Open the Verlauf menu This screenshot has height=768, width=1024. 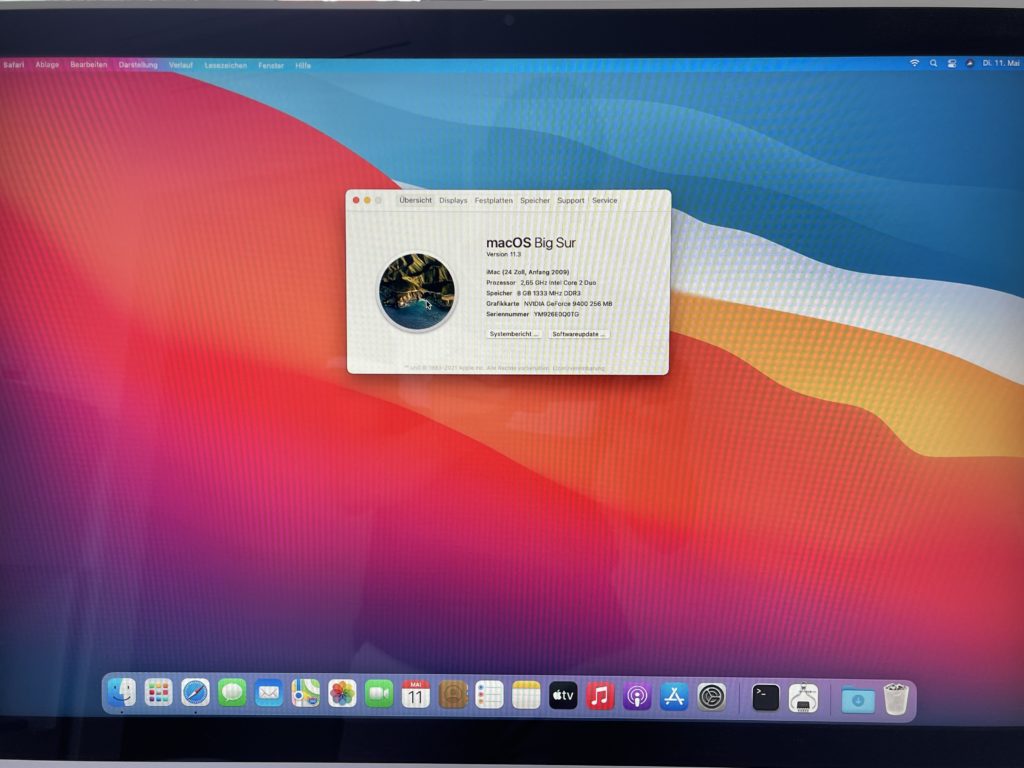tap(181, 65)
